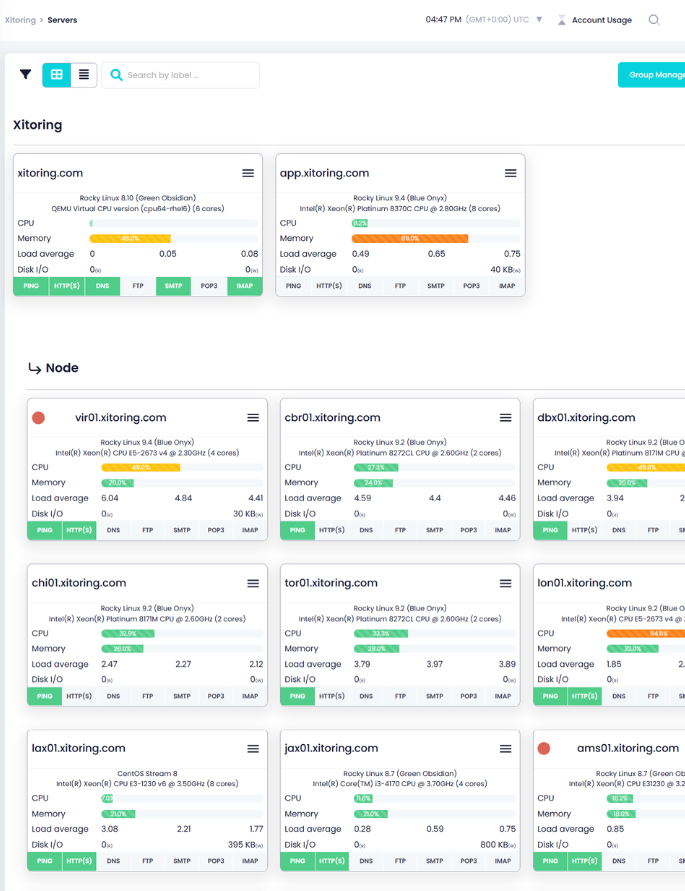Open app.xitoring.com card hamburger menu

coord(510,173)
